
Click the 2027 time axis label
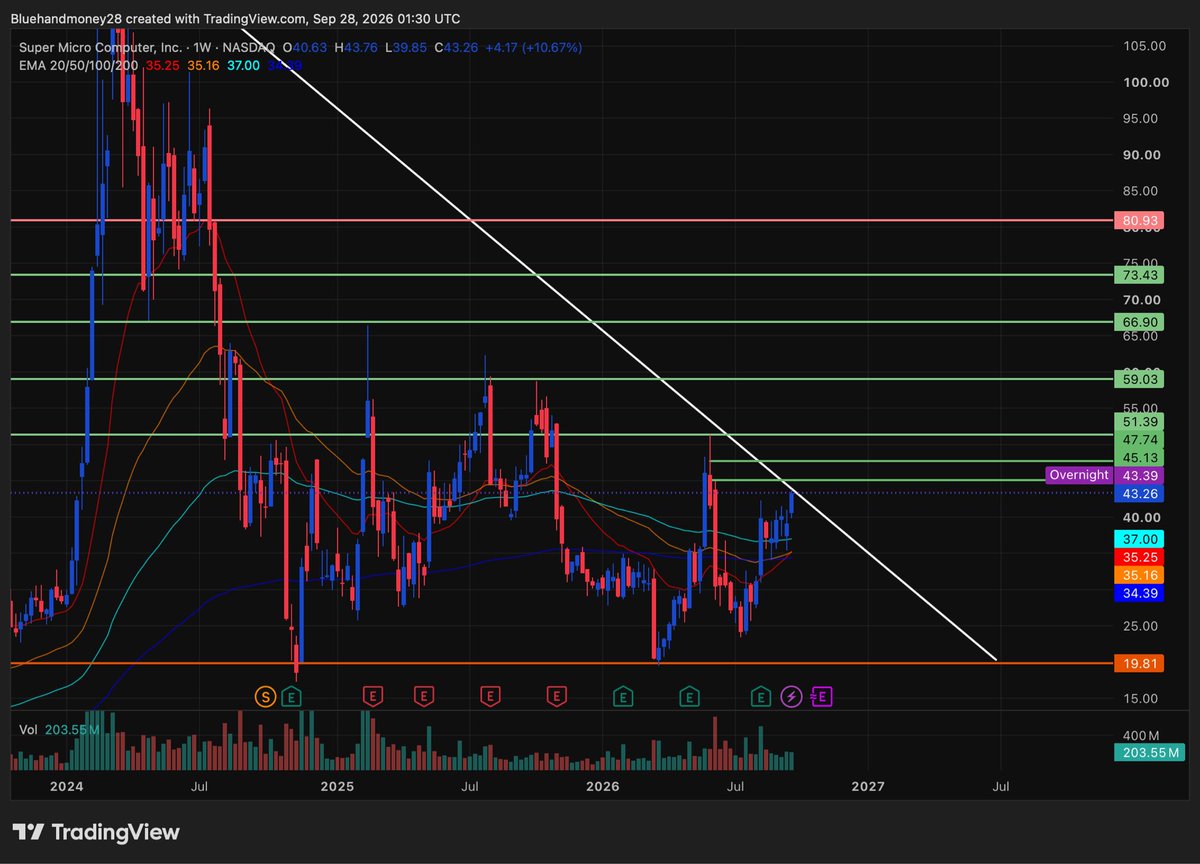[868, 787]
